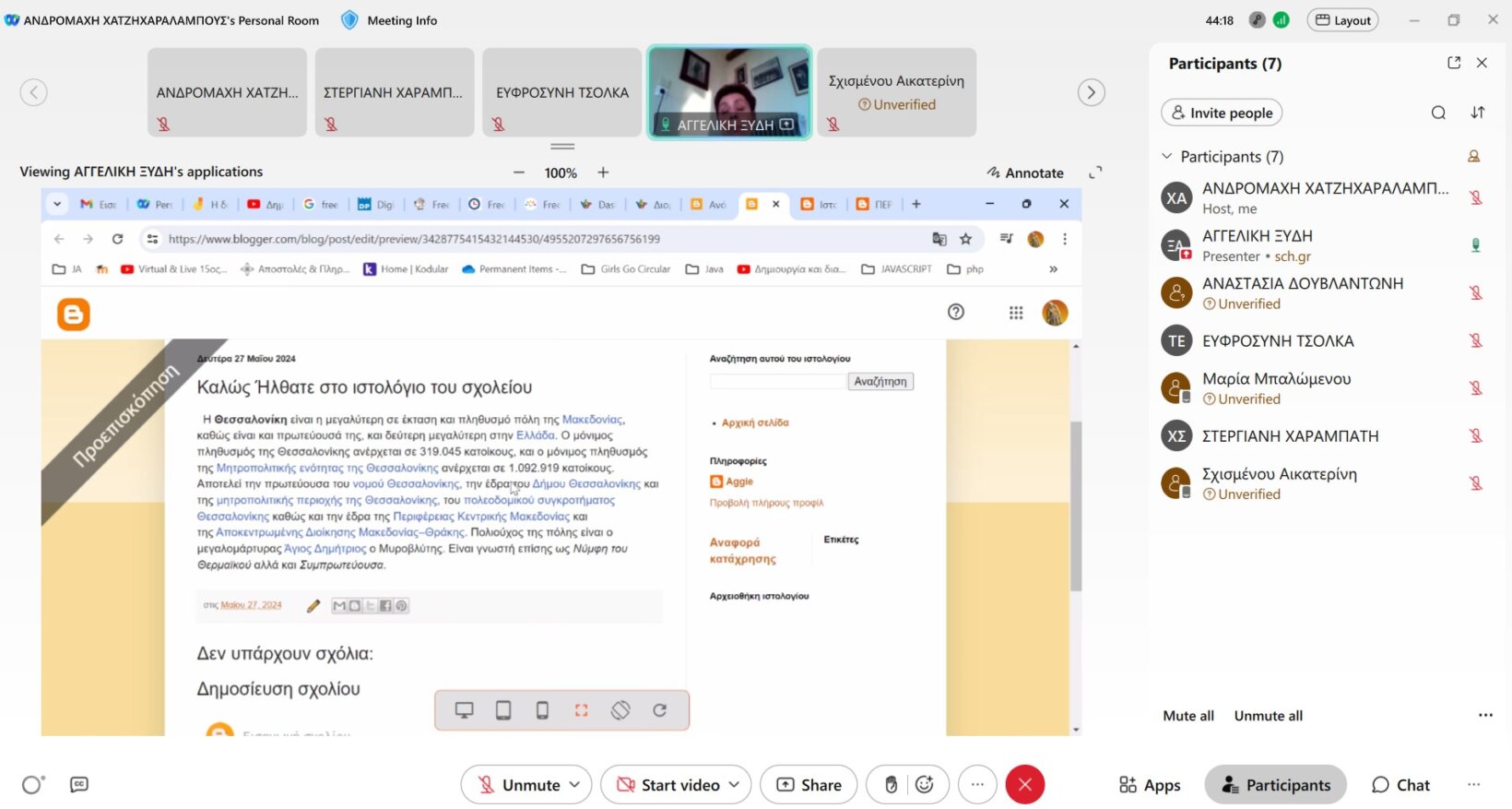Toggle Start video button
This screenshot has height=809, width=1512.
(667, 785)
